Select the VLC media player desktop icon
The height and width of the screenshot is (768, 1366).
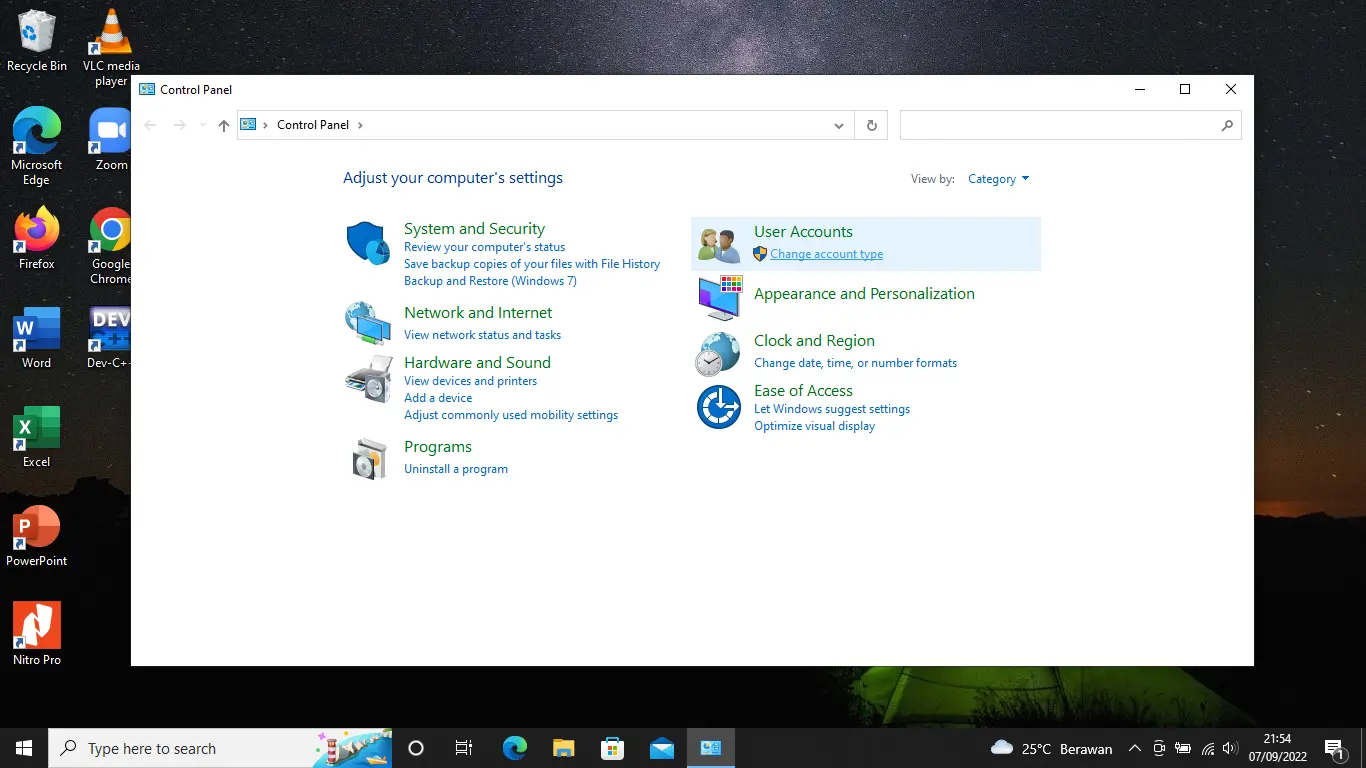(111, 47)
